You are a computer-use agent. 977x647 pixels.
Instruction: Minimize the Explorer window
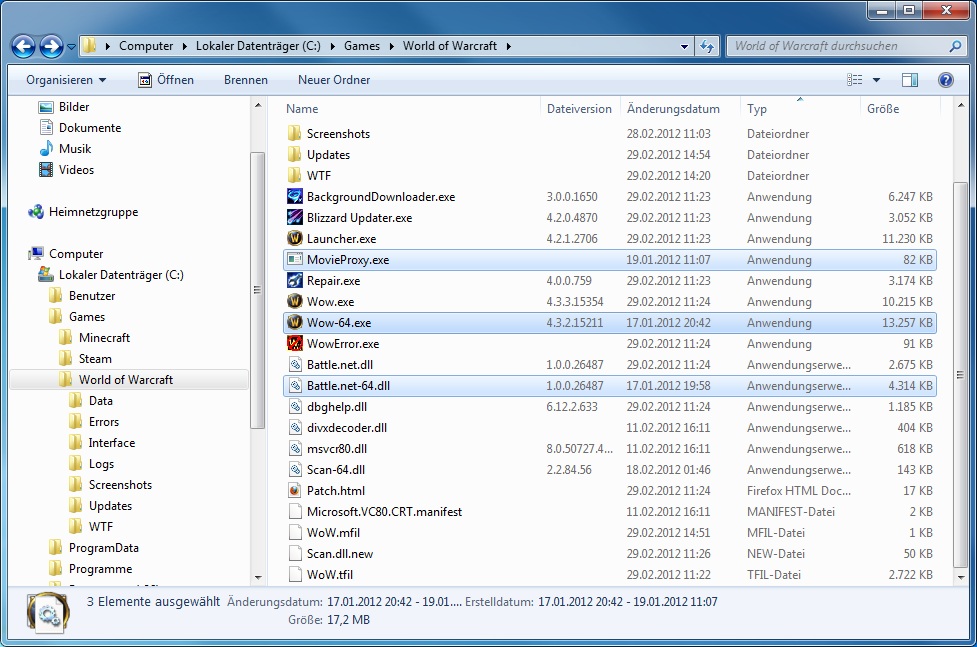click(882, 11)
